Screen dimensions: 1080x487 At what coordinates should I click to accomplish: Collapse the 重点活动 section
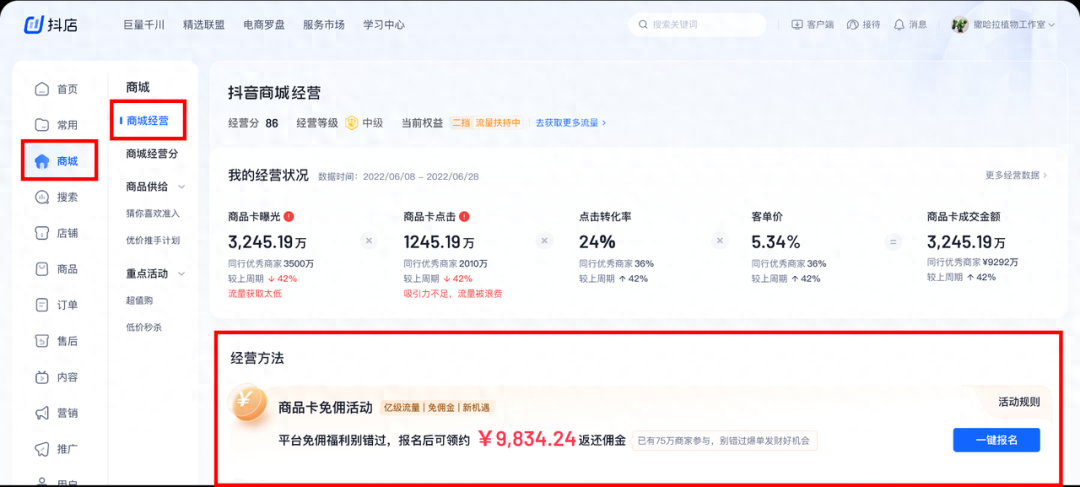coord(182,273)
